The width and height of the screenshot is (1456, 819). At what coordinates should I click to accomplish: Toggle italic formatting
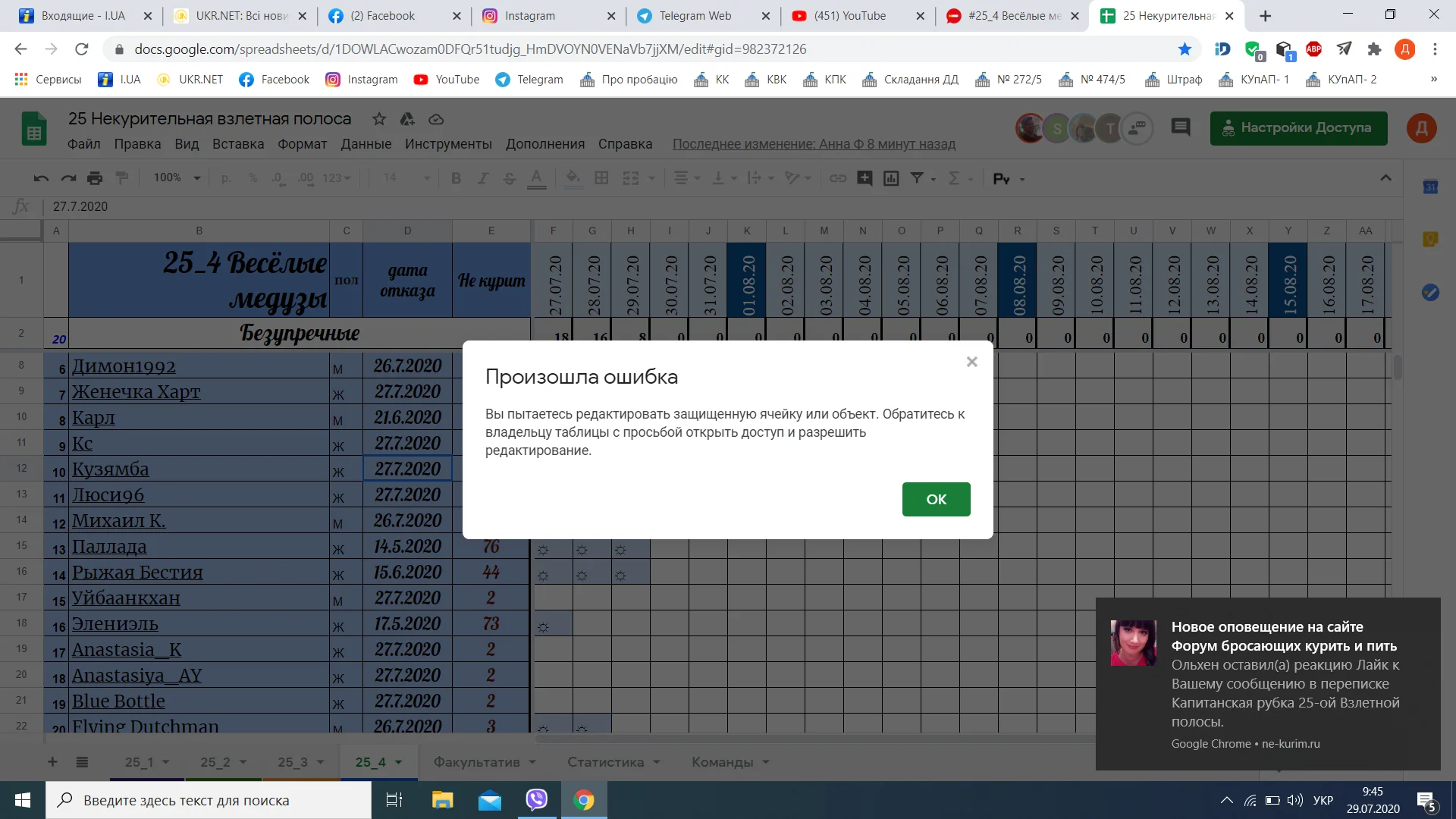pyautogui.click(x=482, y=178)
